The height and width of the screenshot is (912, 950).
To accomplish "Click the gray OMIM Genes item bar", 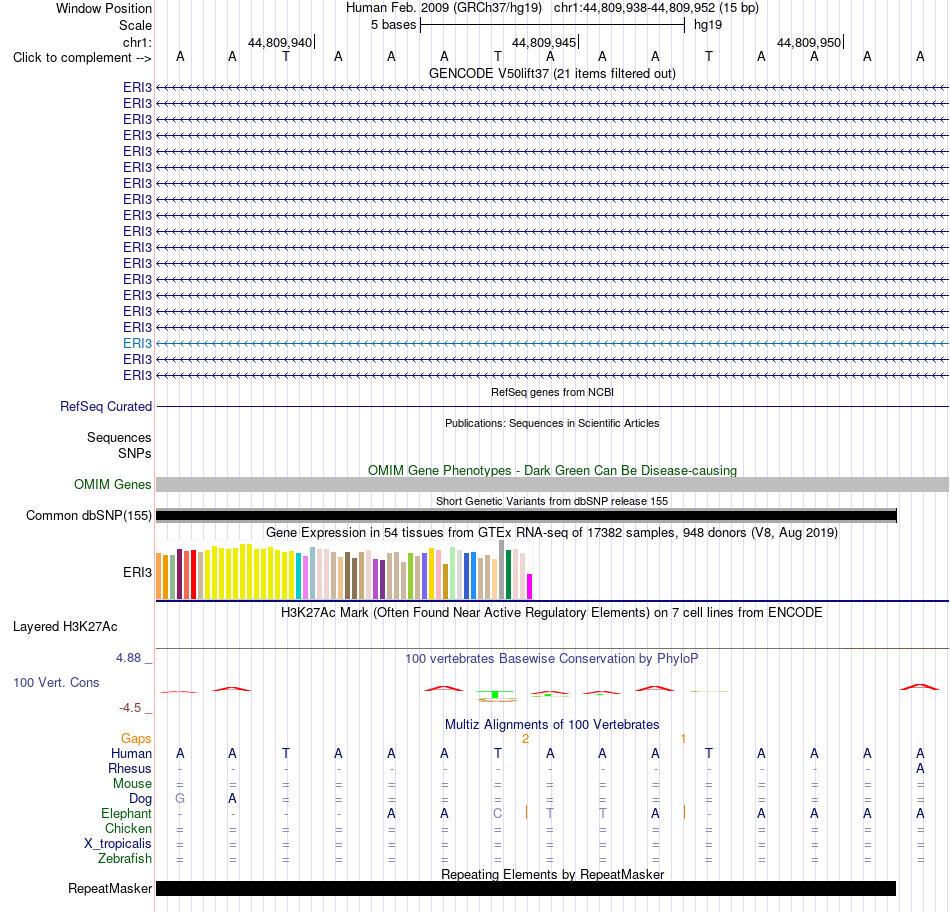I will pyautogui.click(x=552, y=484).
